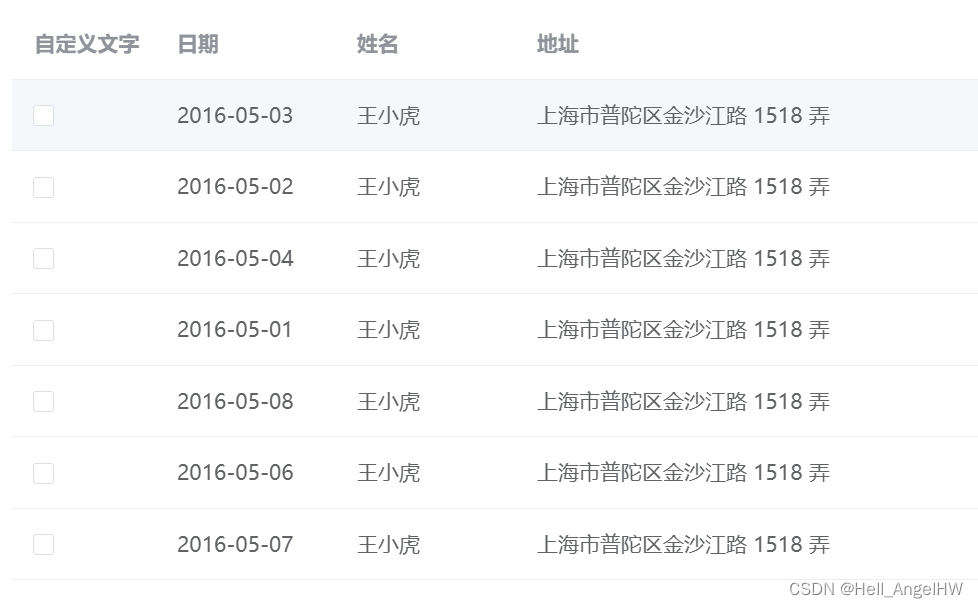Check the checkbox in the 2016-05-01 row
The width and height of the screenshot is (978, 608).
[x=43, y=329]
